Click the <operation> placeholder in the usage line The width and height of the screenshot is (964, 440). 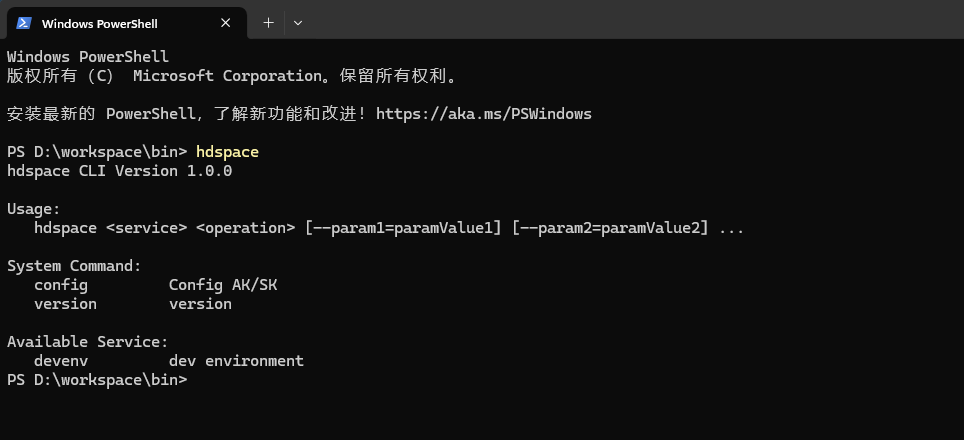[245, 228]
